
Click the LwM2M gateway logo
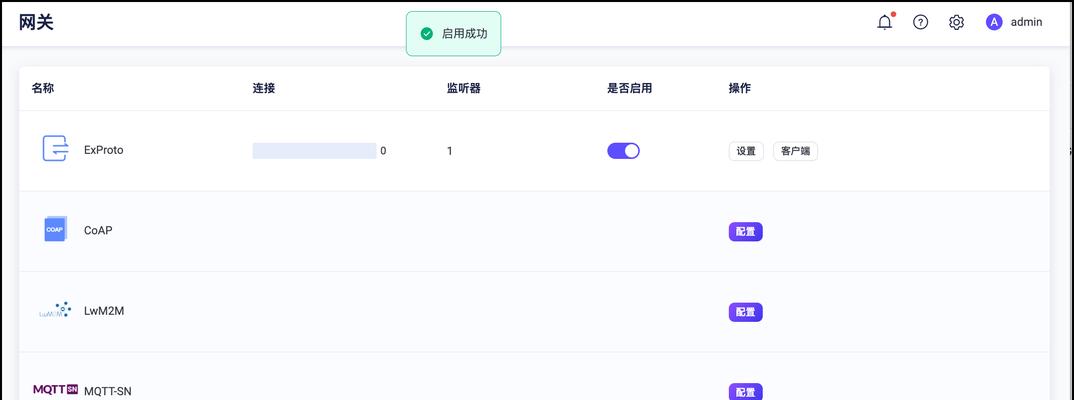tap(55, 310)
